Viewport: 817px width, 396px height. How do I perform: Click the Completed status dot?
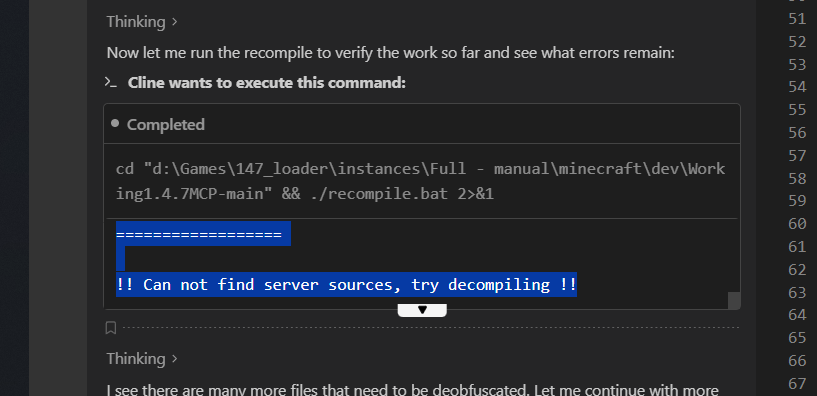tap(115, 124)
